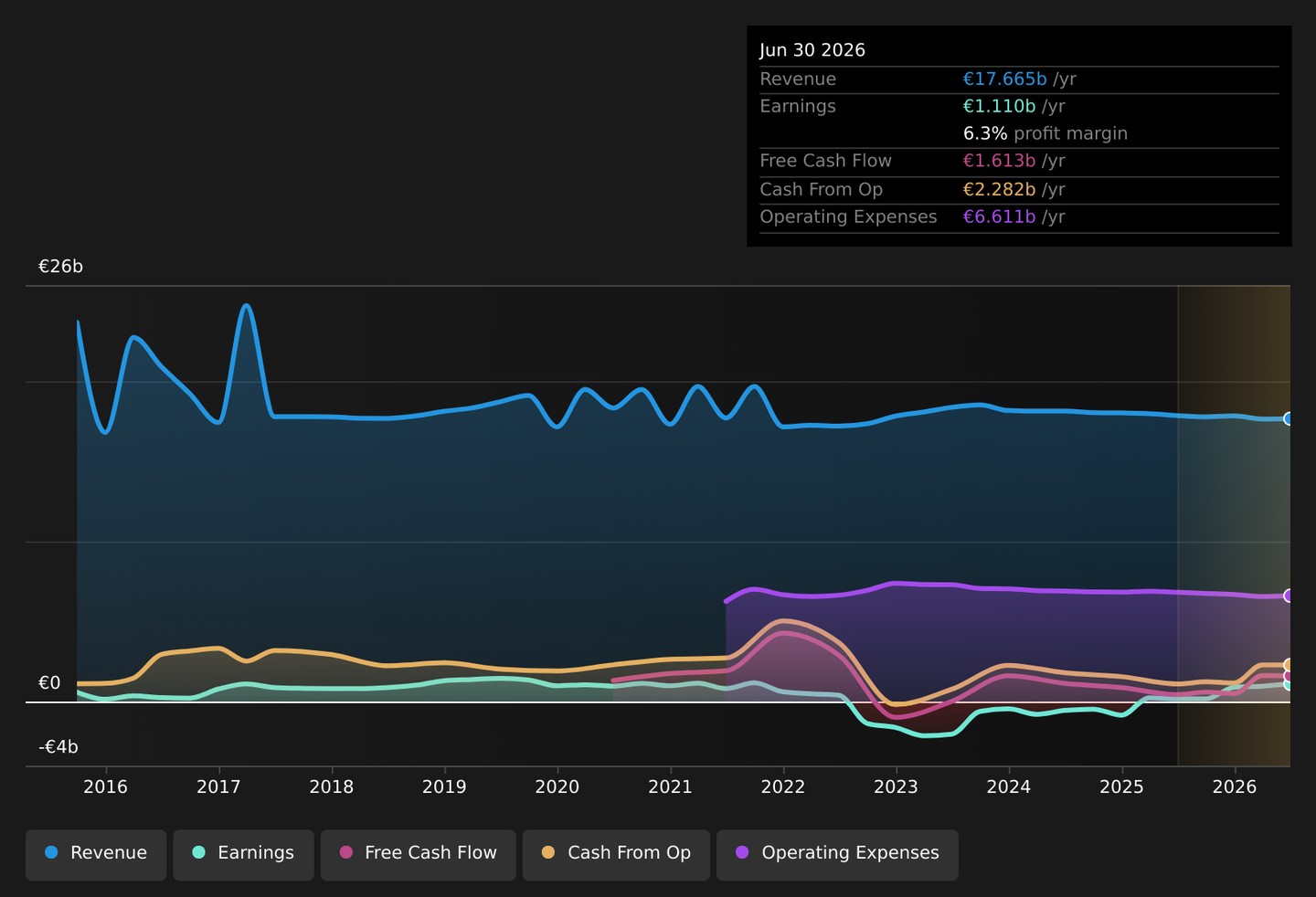Click the 2024 x-axis label
This screenshot has width=1316, height=897.
1009,787
